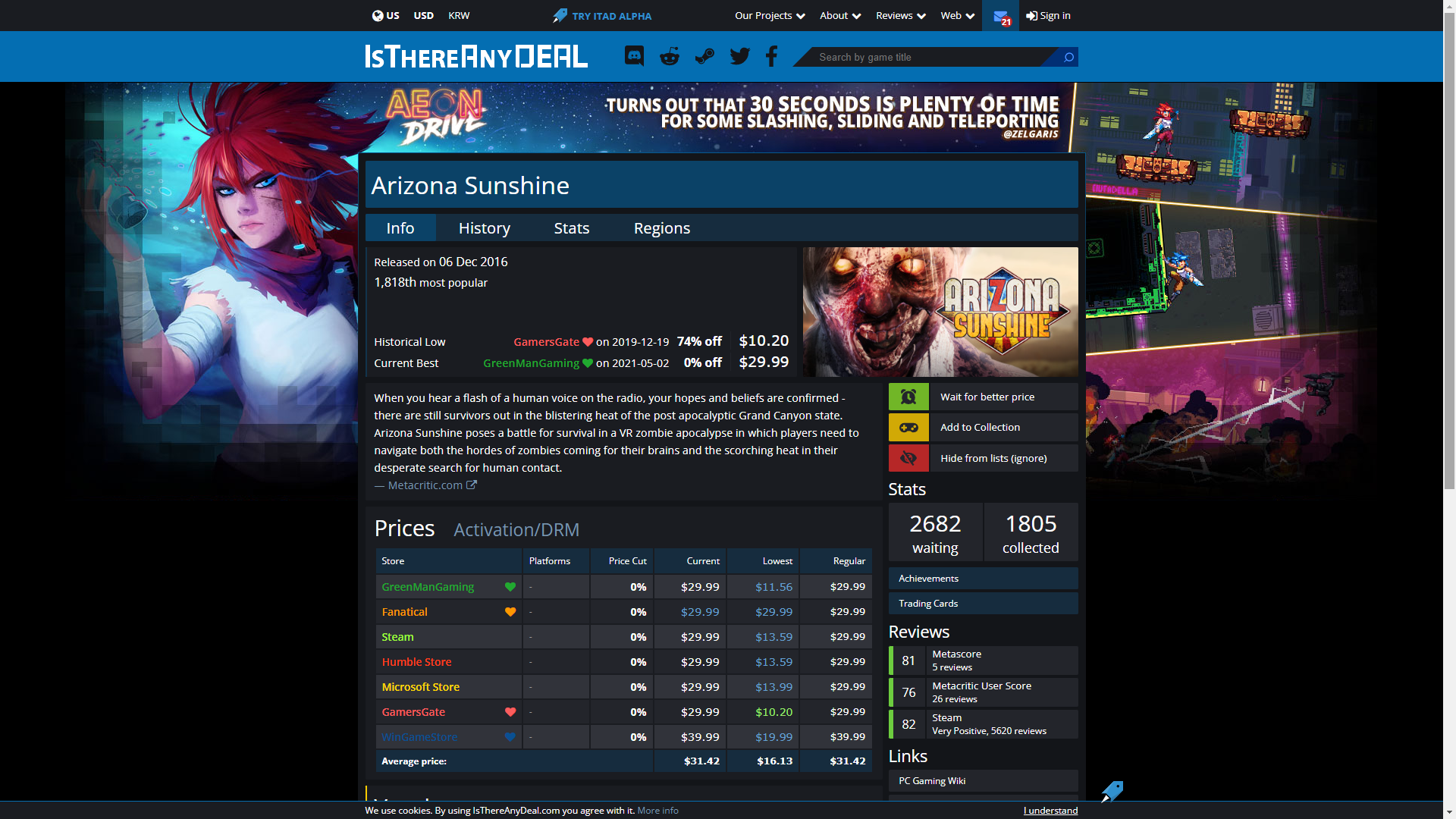Click the Add to Collection gamepad icon
Image resolution: width=1456 pixels, height=819 pixels.
point(908,428)
